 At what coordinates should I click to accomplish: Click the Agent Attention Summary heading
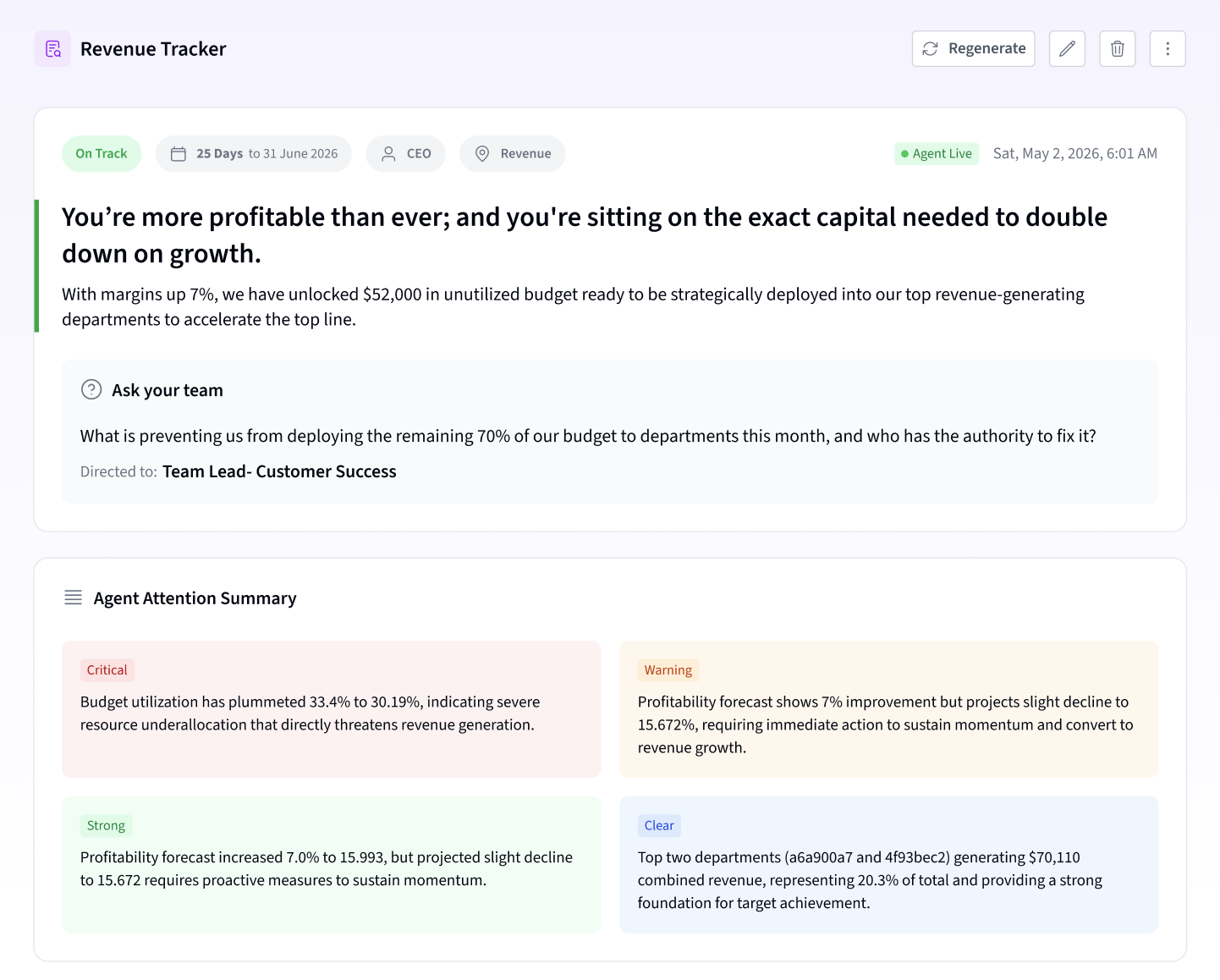(x=195, y=598)
